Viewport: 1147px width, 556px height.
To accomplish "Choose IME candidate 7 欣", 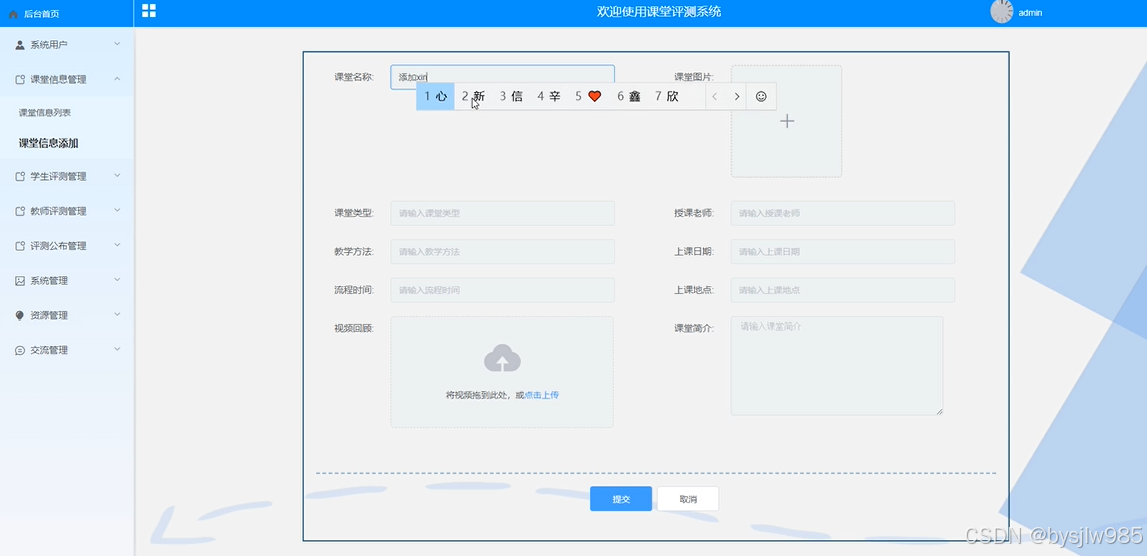I will (666, 96).
